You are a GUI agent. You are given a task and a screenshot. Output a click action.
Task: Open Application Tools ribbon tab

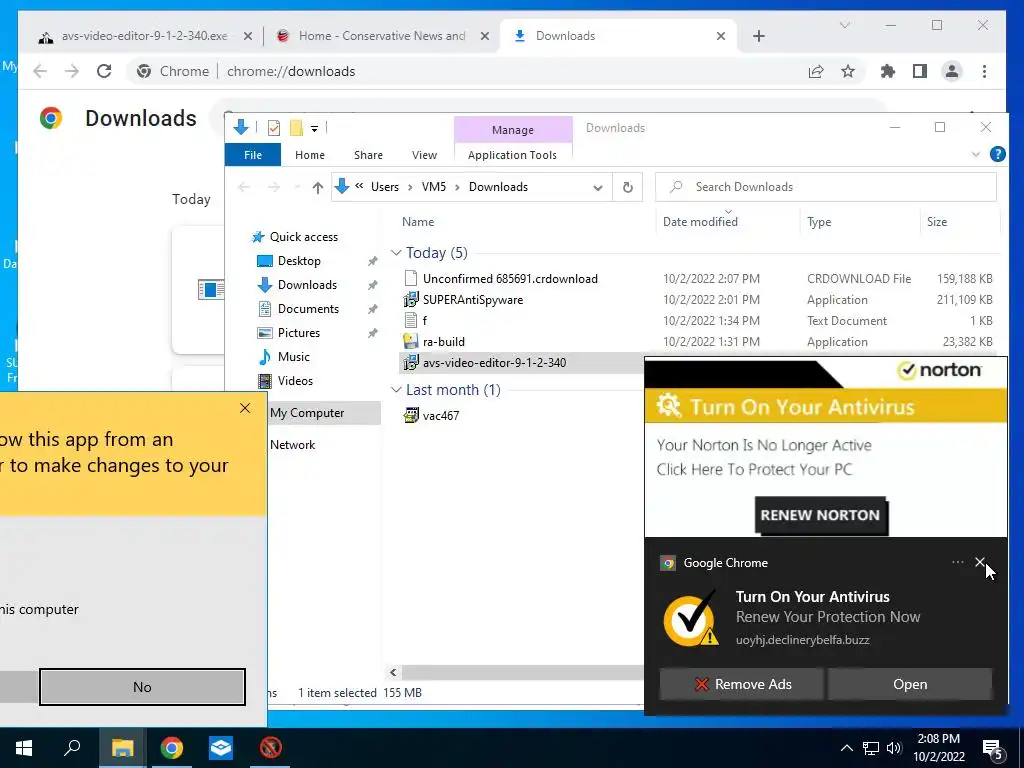pos(512,155)
